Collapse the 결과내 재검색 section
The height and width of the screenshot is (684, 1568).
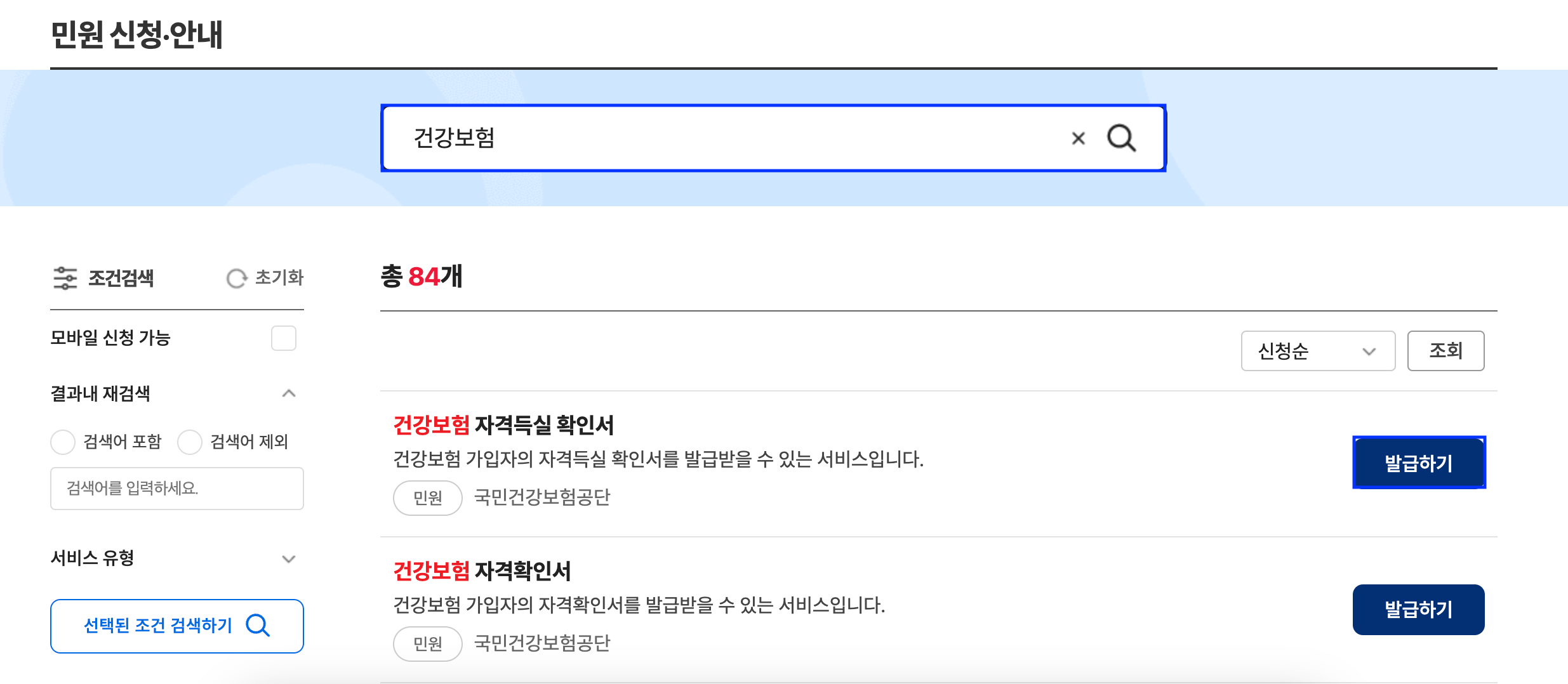[x=289, y=393]
